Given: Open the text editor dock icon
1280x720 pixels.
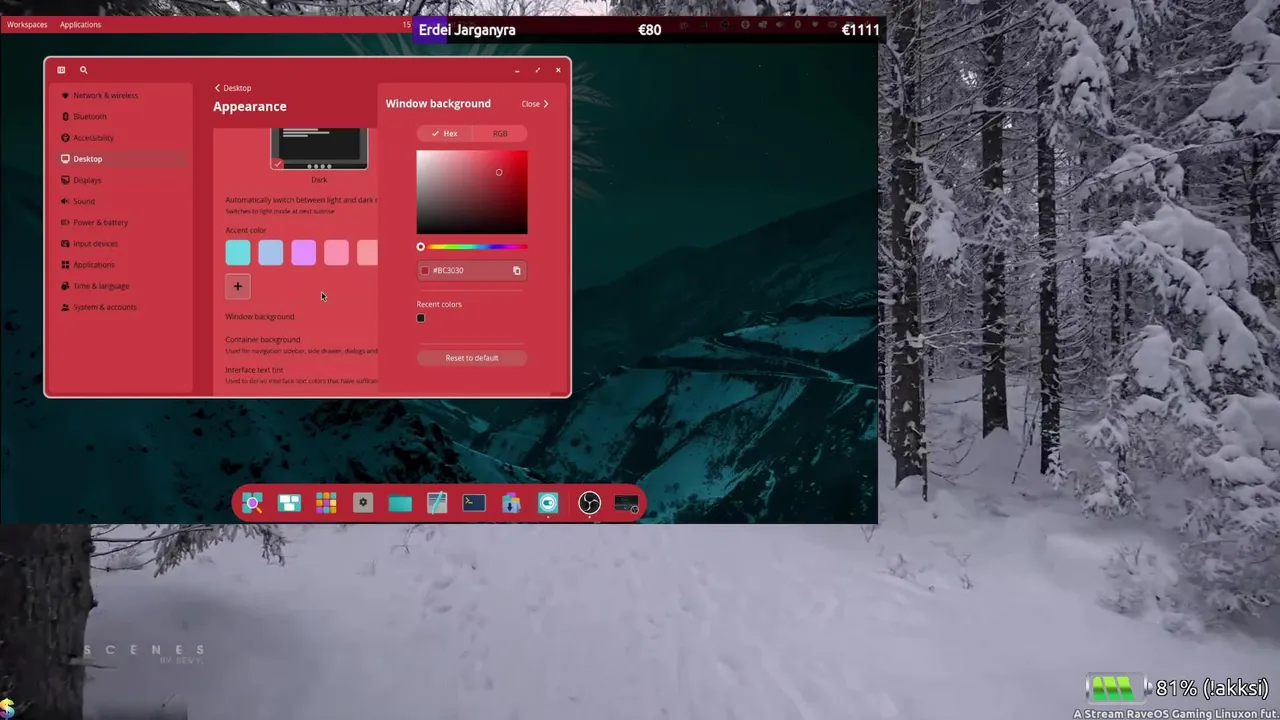Looking at the screenshot, I should tap(437, 503).
